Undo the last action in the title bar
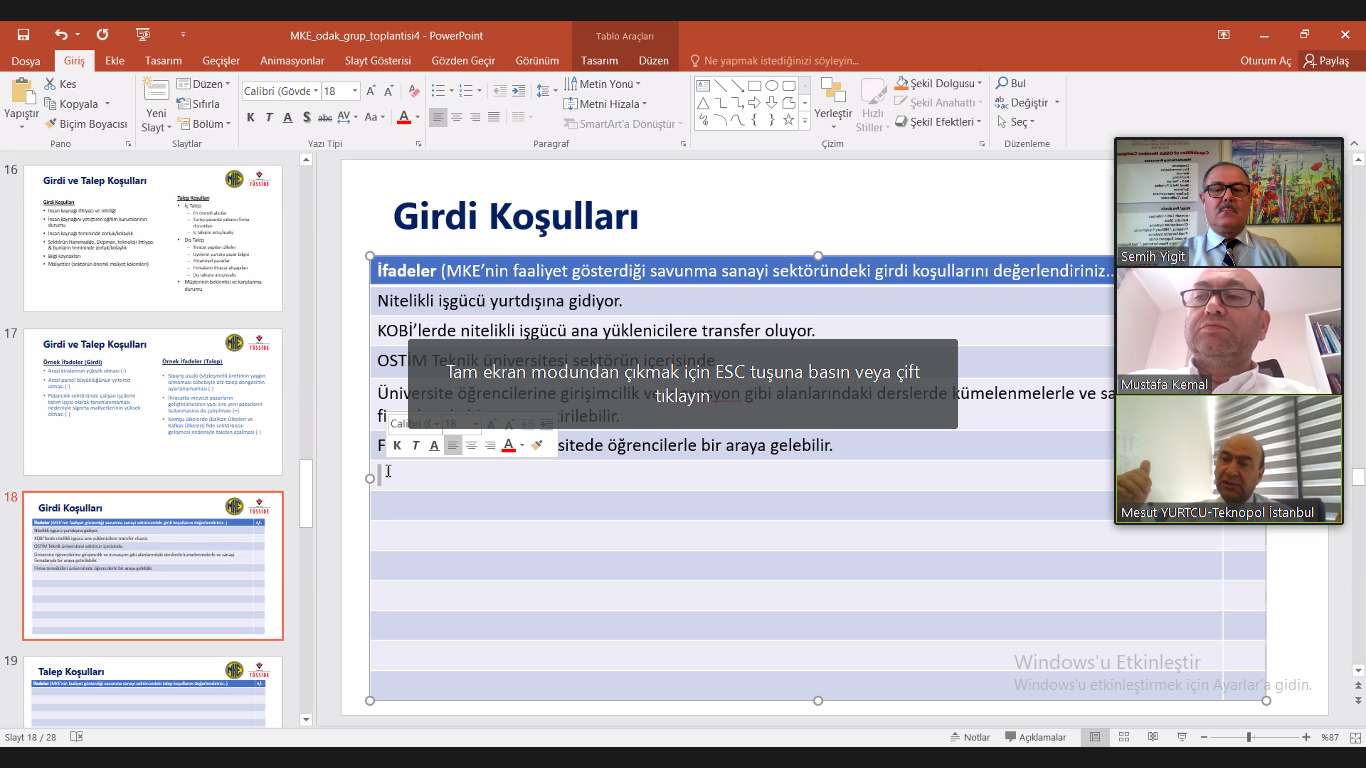This screenshot has width=1366, height=768. 62,35
